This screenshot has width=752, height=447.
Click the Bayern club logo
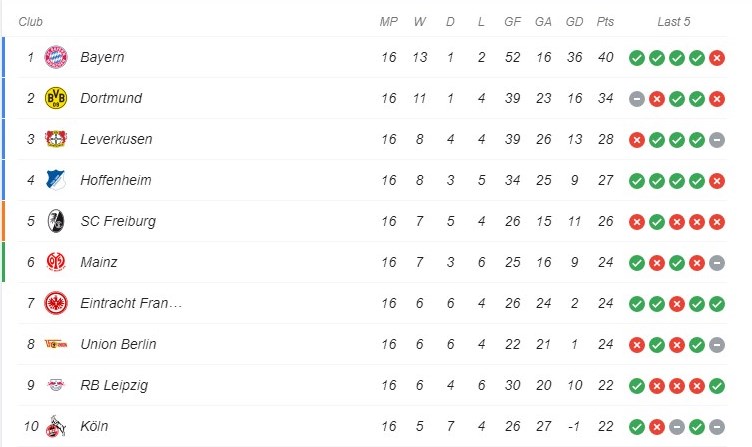click(56, 57)
